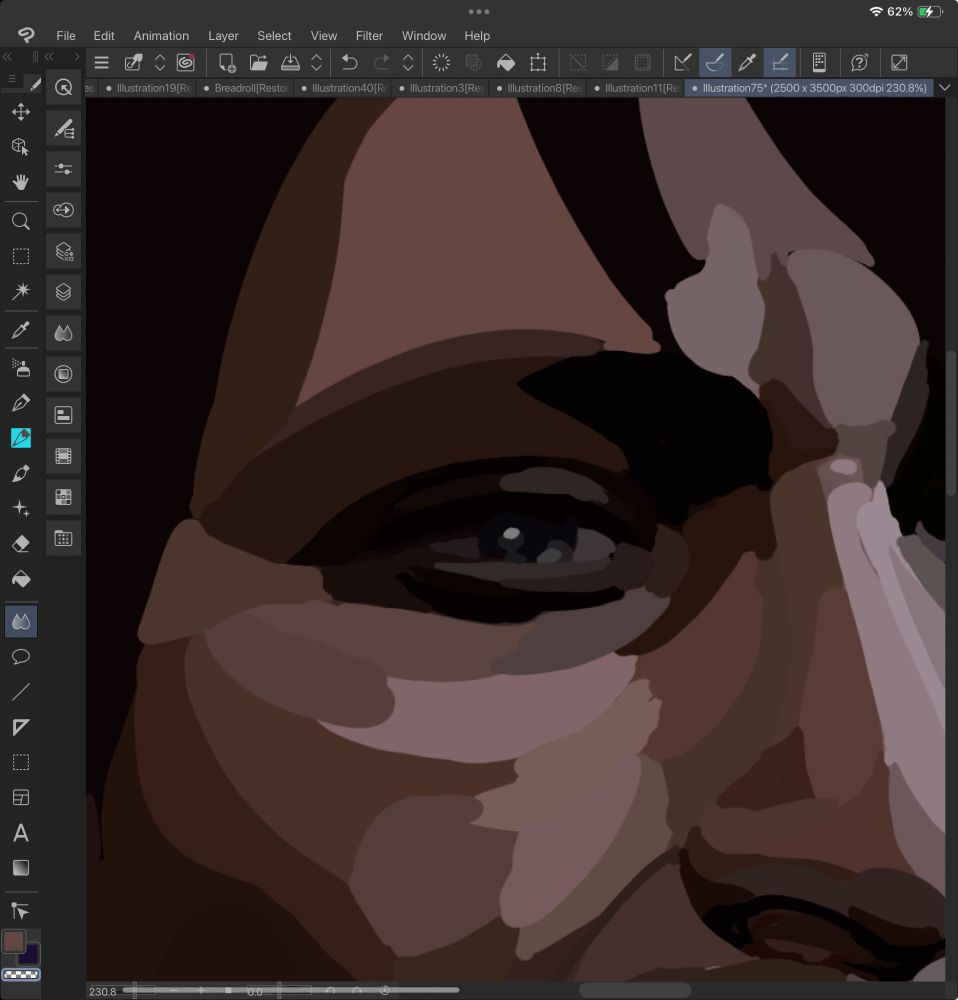The height and width of the screenshot is (1000, 958).
Task: Save the illustration using command bar
Action: coord(290,62)
